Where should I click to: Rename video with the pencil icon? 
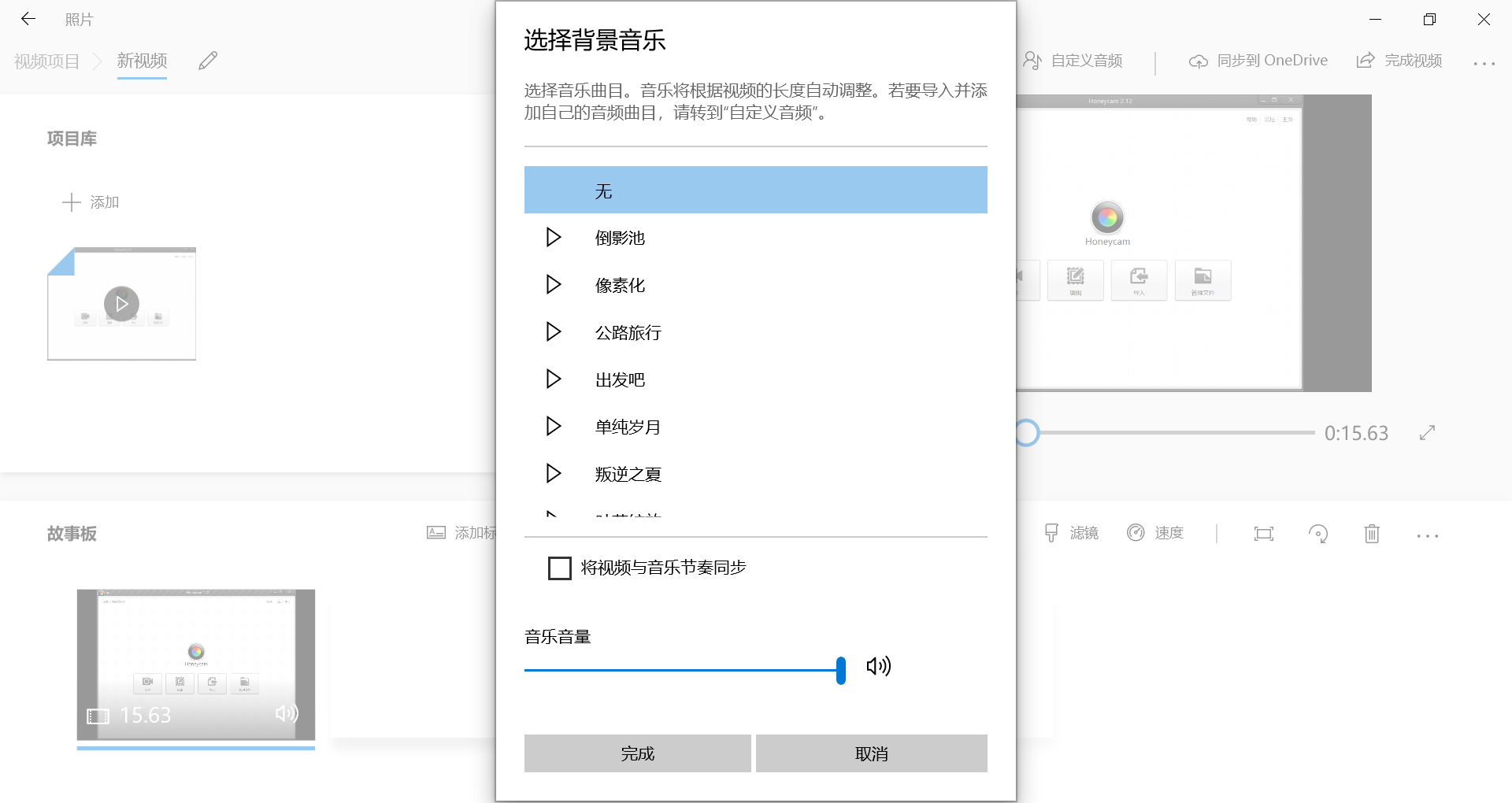[x=208, y=61]
